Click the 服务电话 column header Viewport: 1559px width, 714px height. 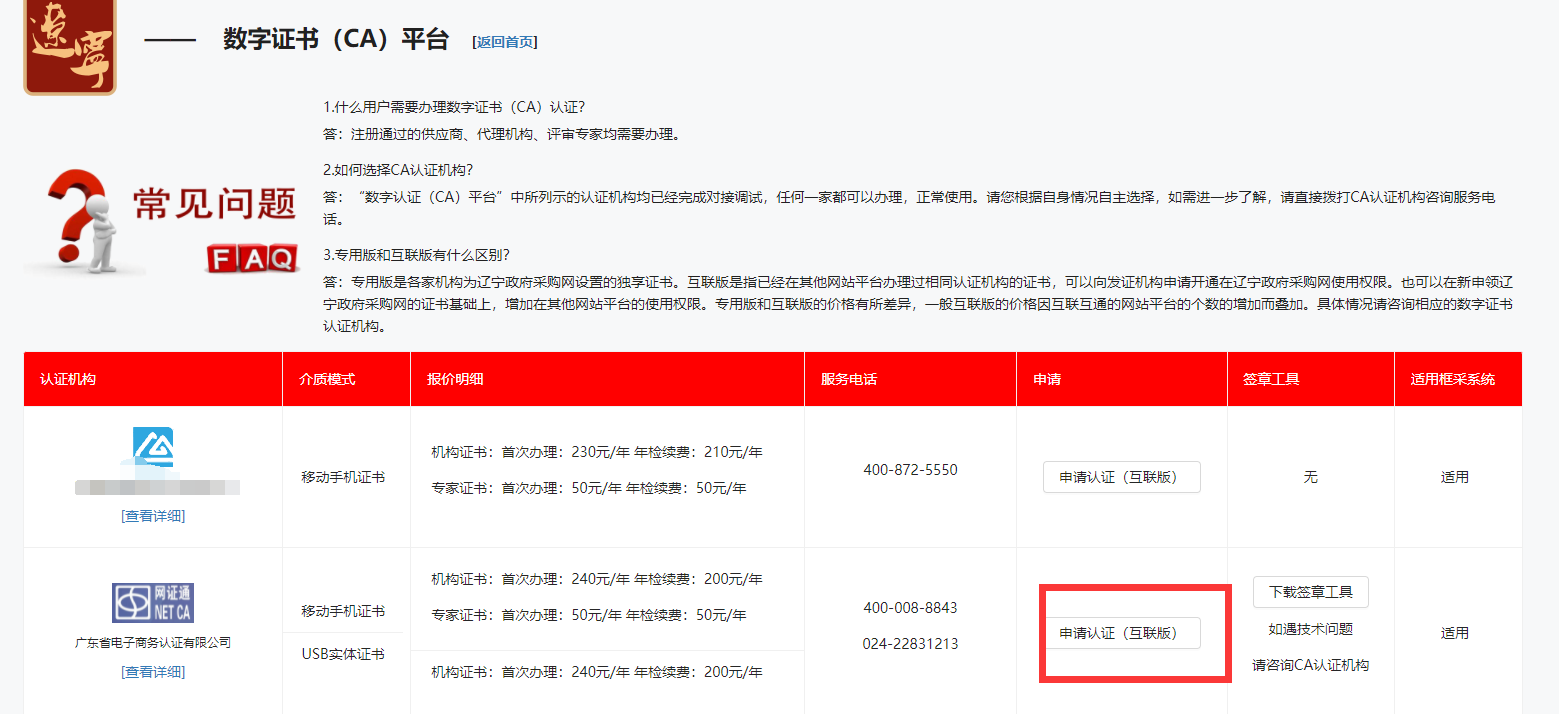pos(849,380)
